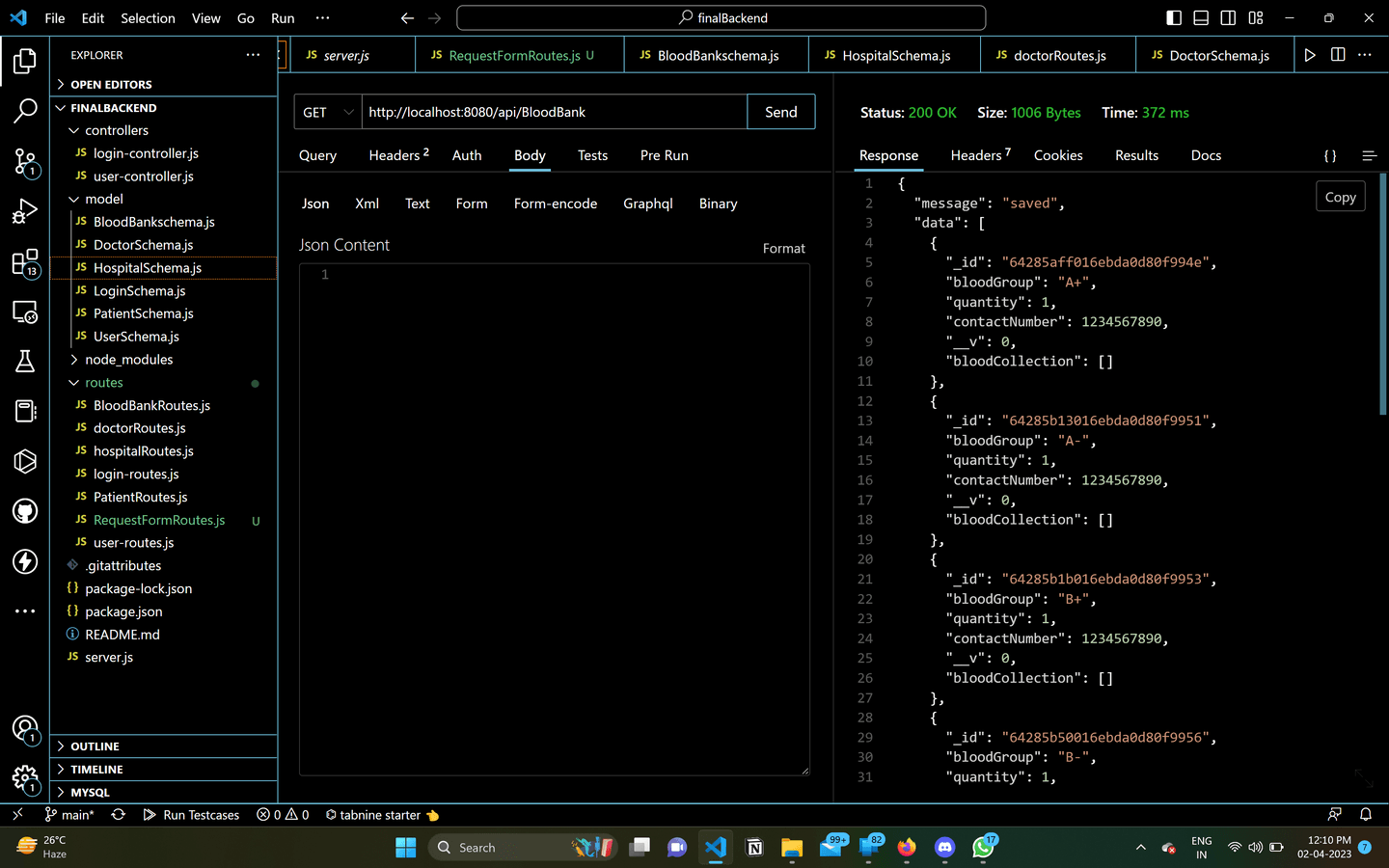1389x868 pixels.
Task: Click errors and warnings count in status bar
Action: (x=283, y=815)
